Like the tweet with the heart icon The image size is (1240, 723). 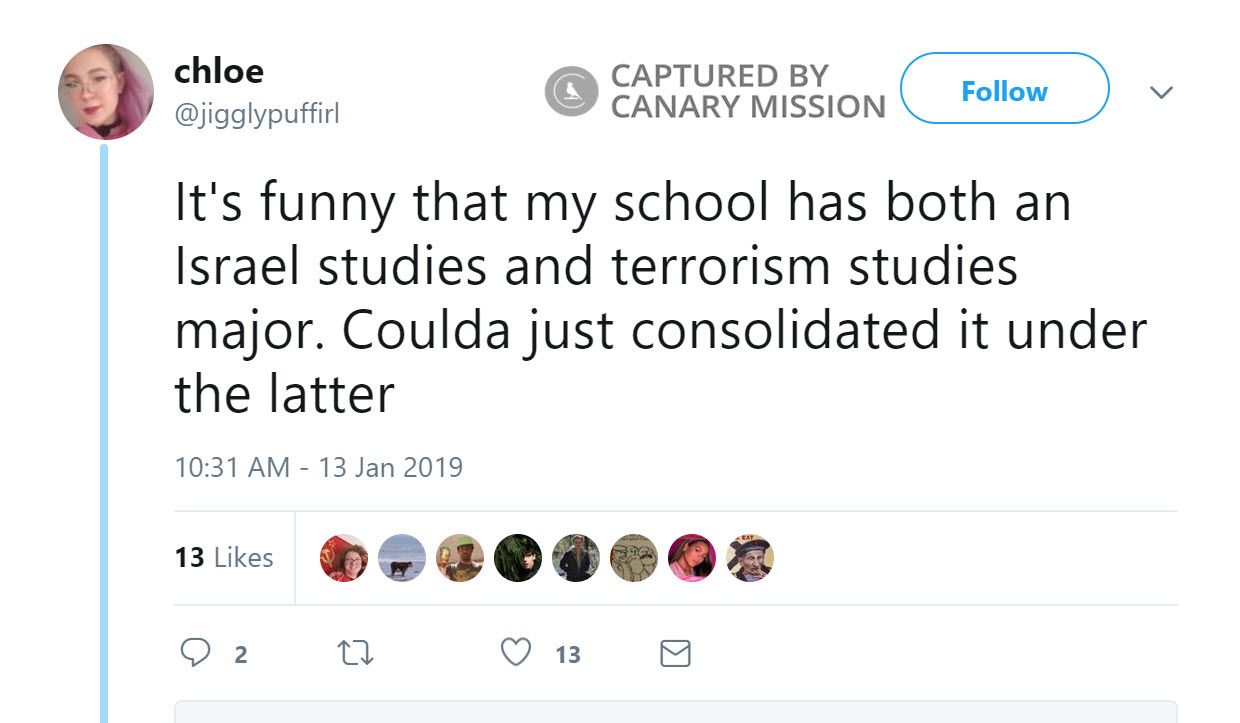(515, 654)
